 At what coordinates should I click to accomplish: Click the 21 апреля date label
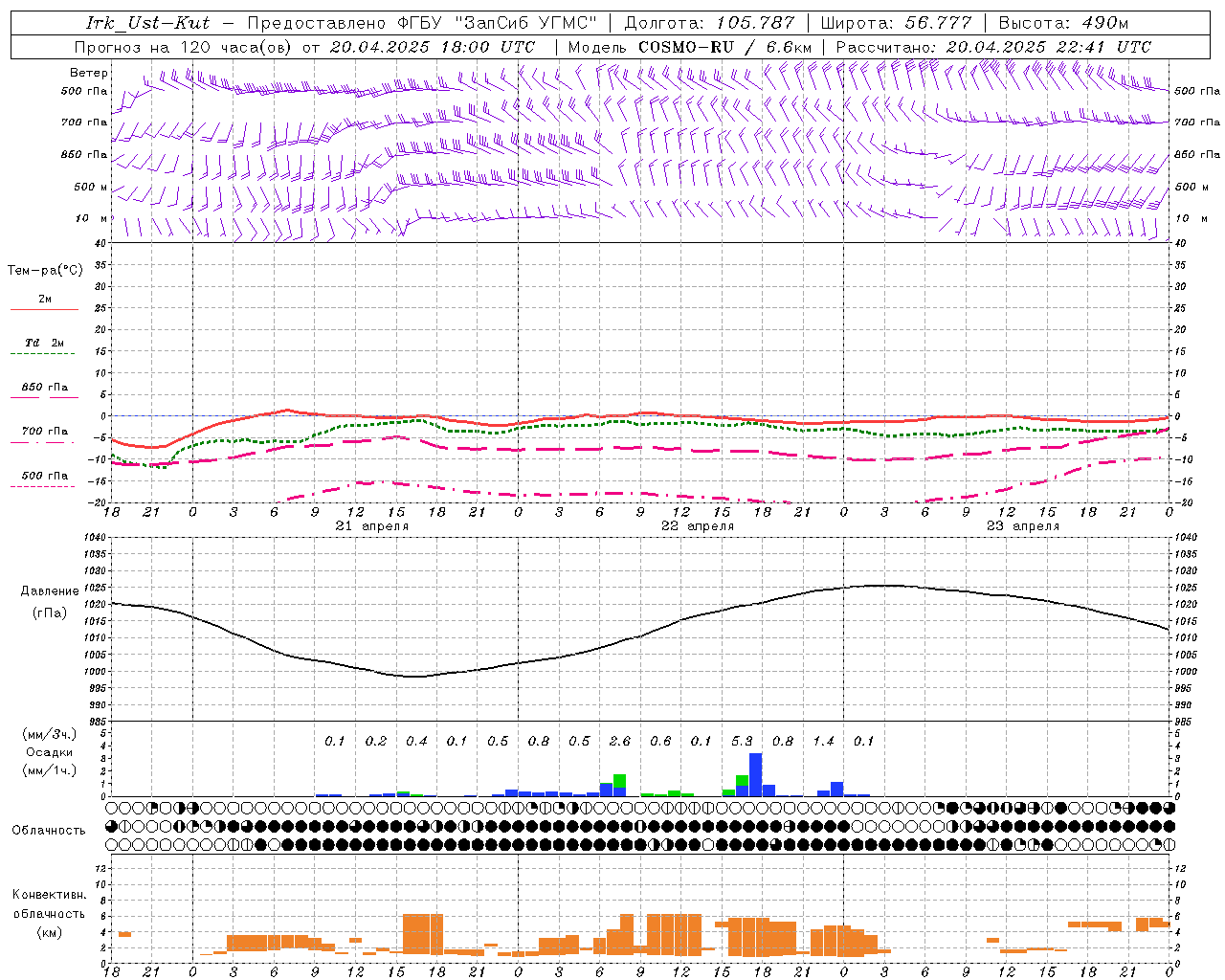pyautogui.click(x=372, y=526)
